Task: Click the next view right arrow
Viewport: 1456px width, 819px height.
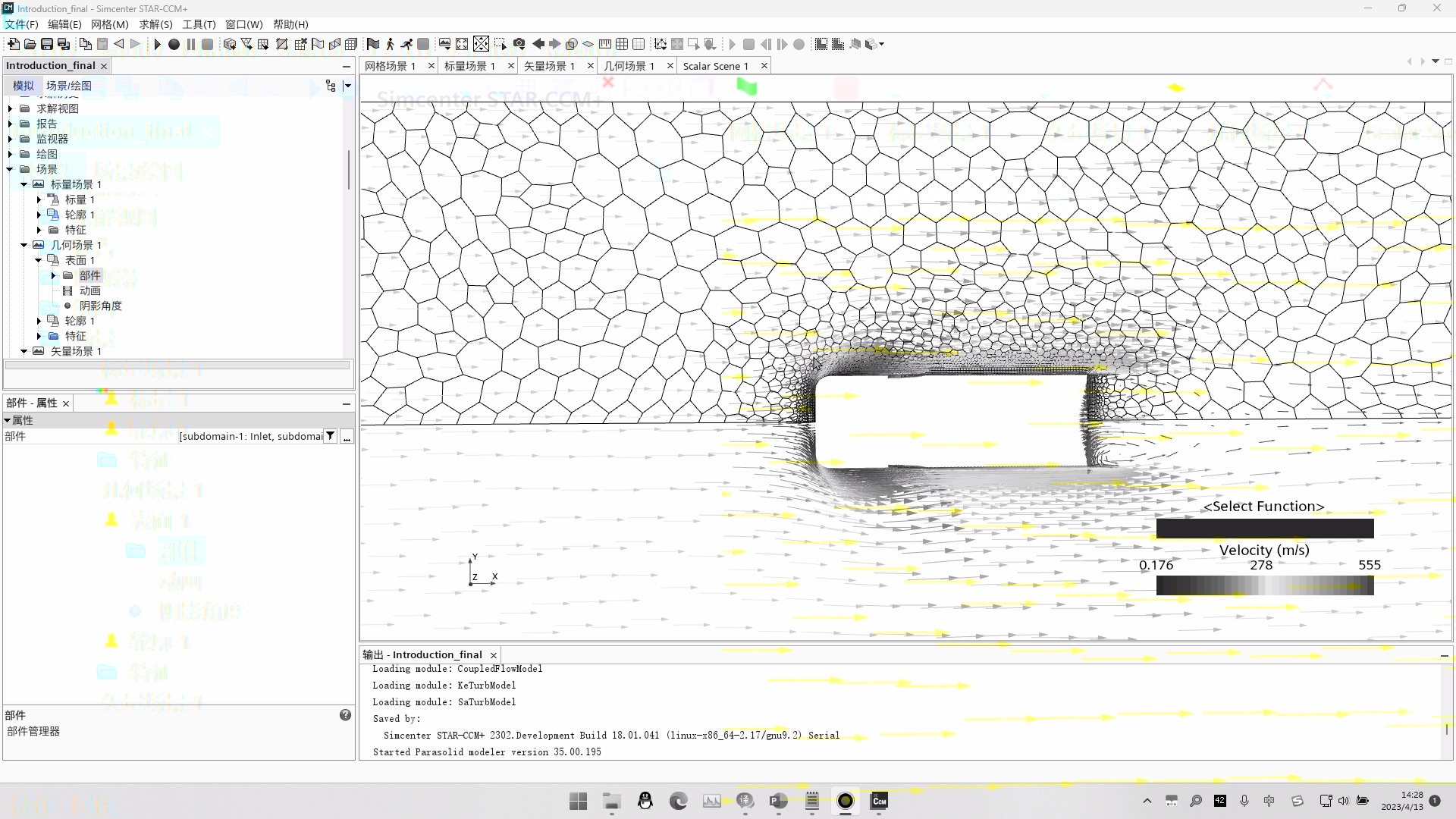Action: click(x=555, y=44)
